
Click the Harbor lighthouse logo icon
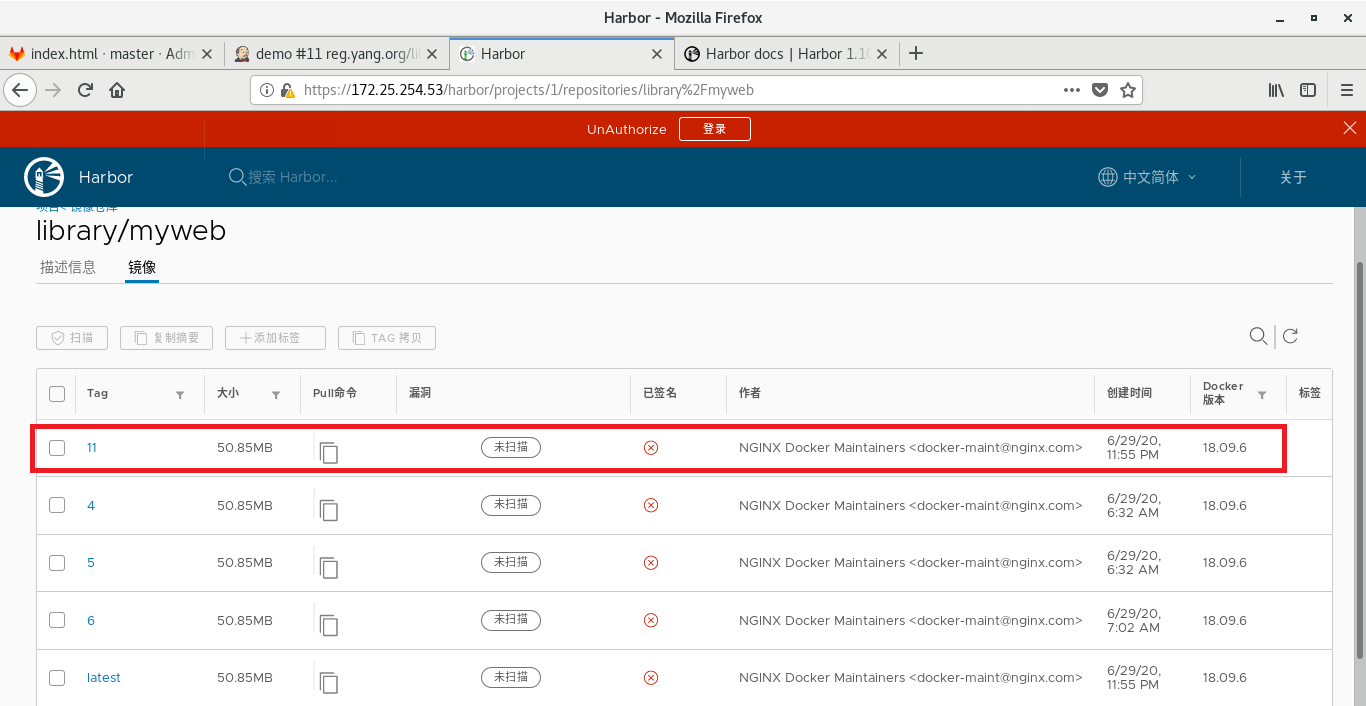click(x=43, y=177)
